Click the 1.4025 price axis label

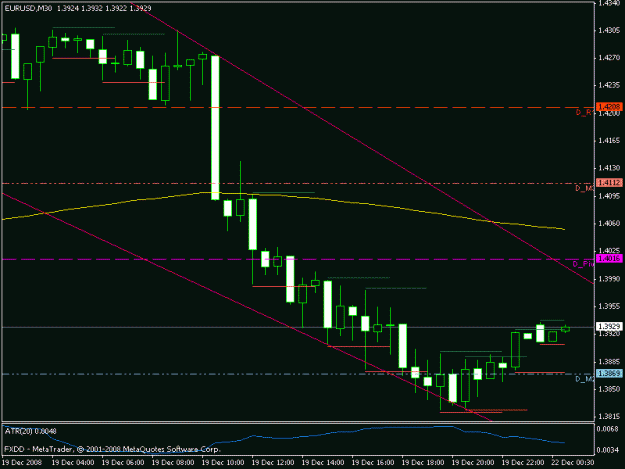(x=609, y=251)
